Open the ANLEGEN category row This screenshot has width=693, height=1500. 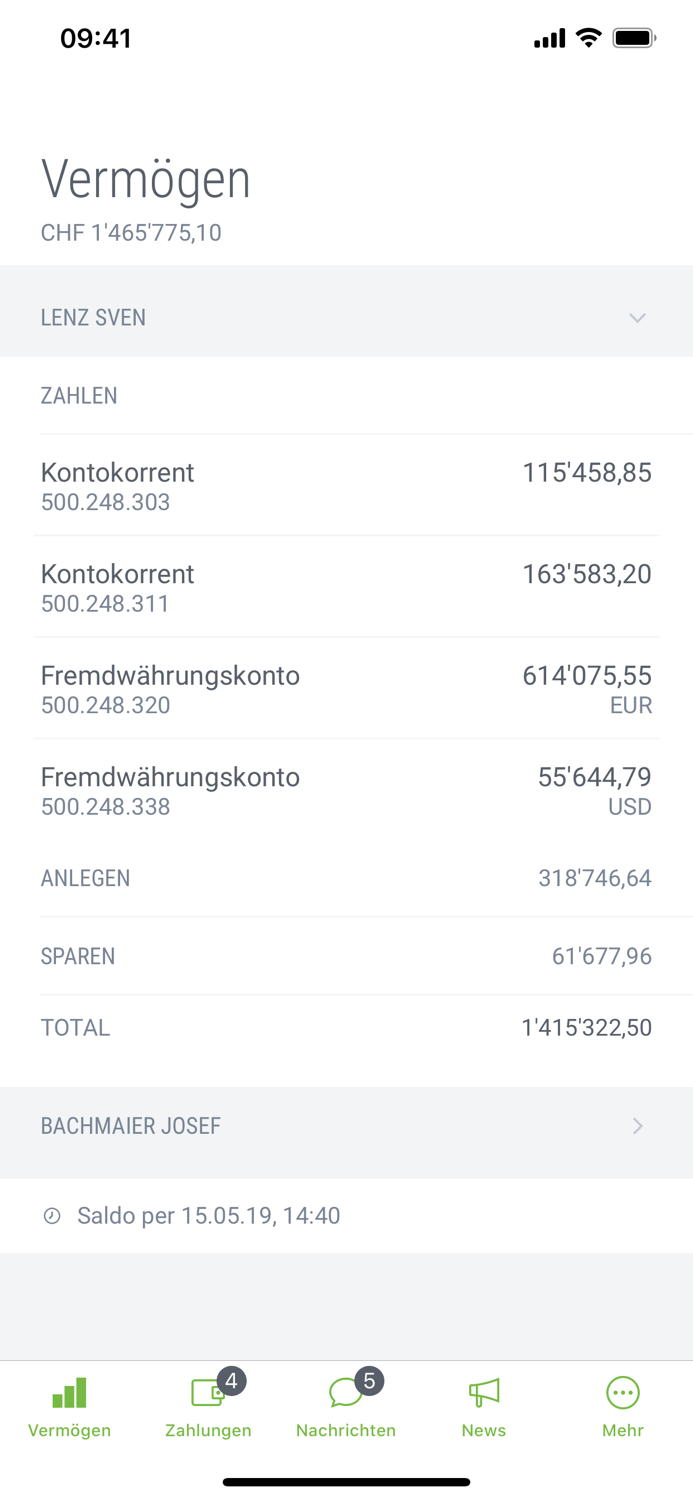(x=346, y=877)
